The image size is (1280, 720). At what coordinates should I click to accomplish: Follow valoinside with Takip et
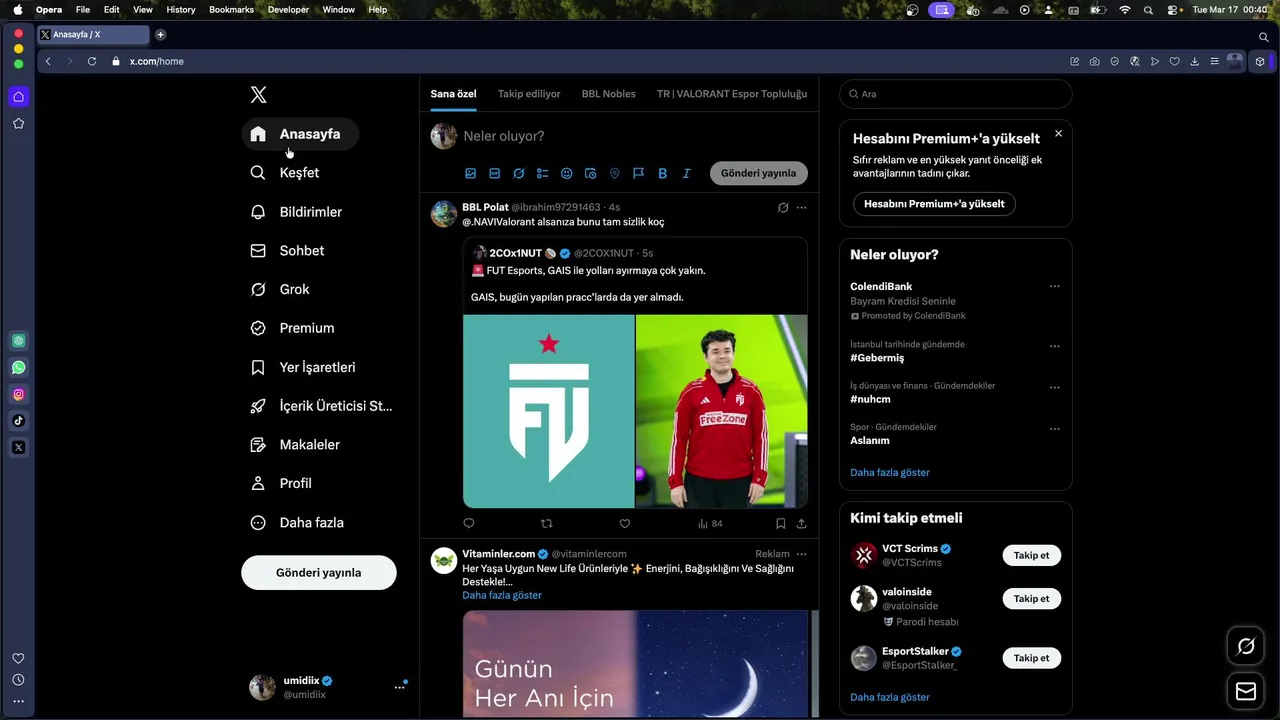tap(1031, 599)
